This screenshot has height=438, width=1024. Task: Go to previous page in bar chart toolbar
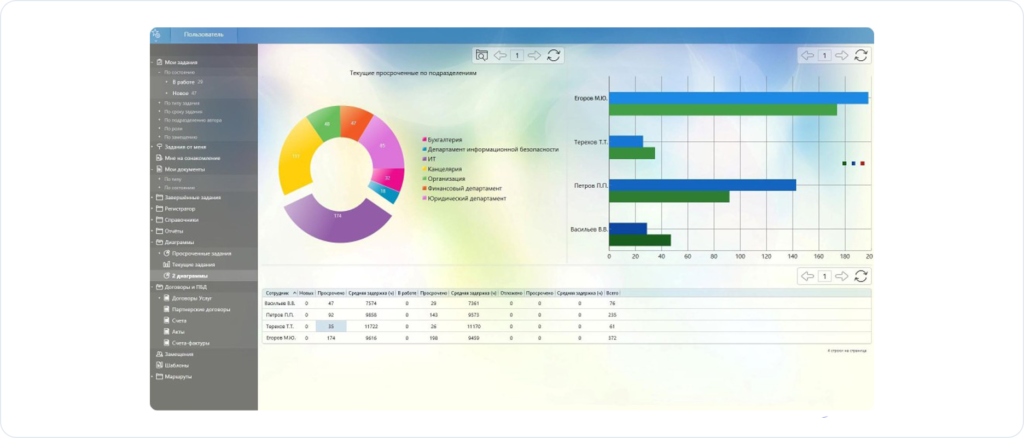pos(806,56)
